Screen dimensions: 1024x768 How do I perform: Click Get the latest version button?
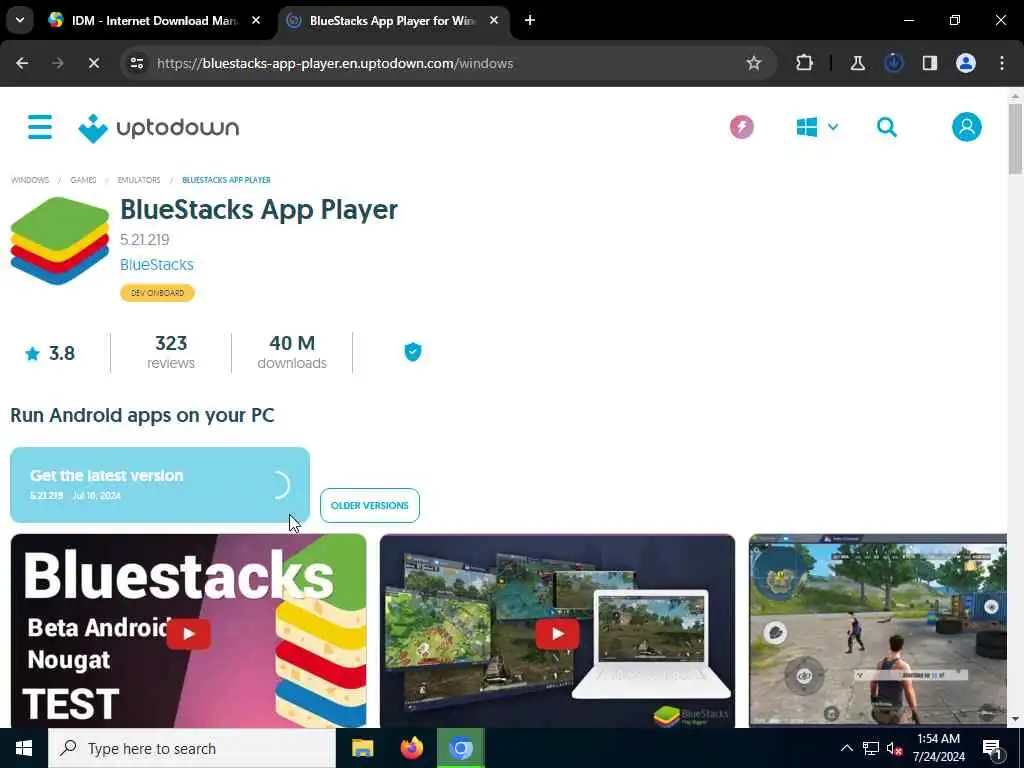click(x=160, y=485)
